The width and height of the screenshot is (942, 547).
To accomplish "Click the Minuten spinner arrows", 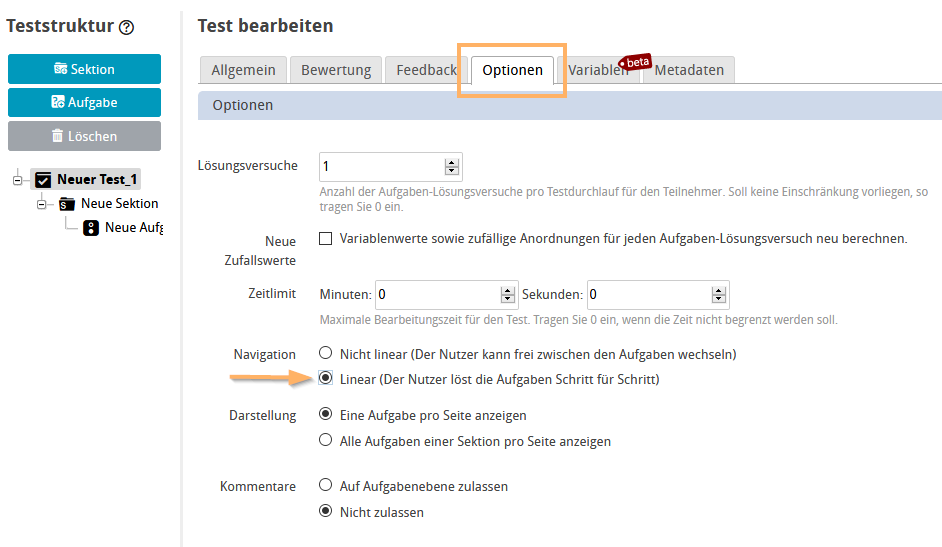I will [x=507, y=295].
